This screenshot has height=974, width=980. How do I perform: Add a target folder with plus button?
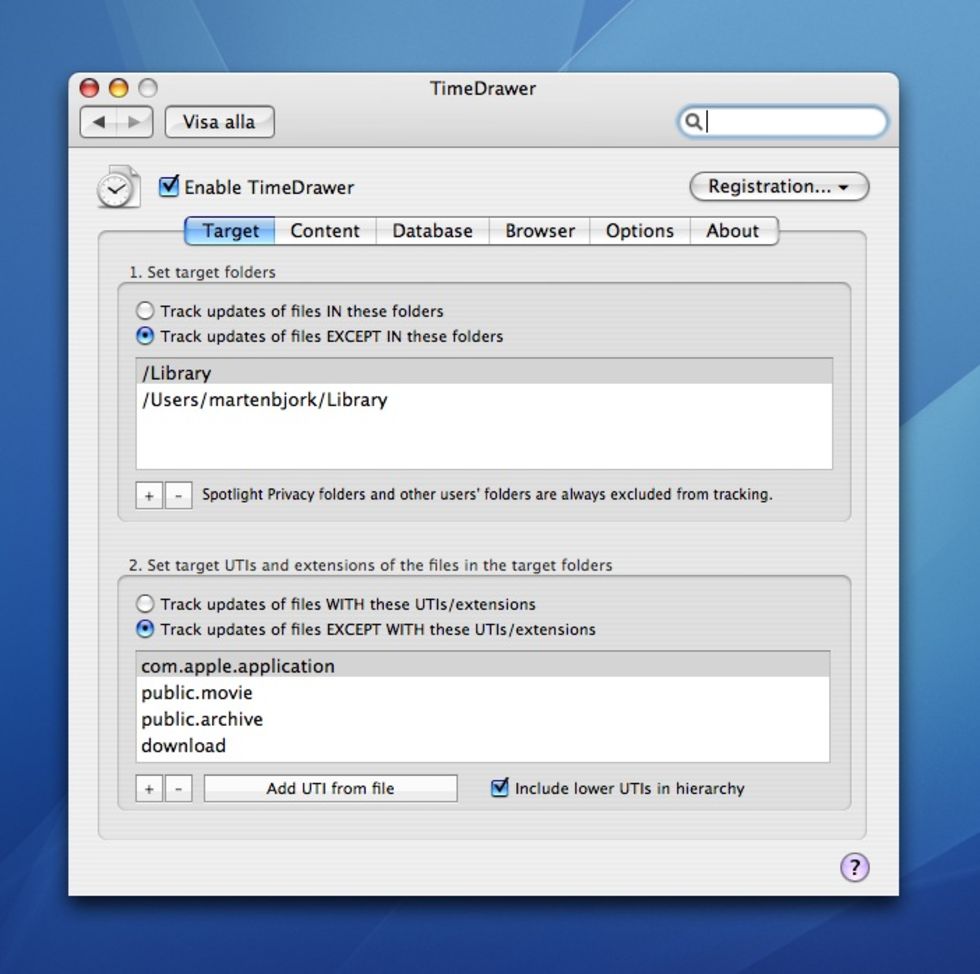tap(149, 495)
